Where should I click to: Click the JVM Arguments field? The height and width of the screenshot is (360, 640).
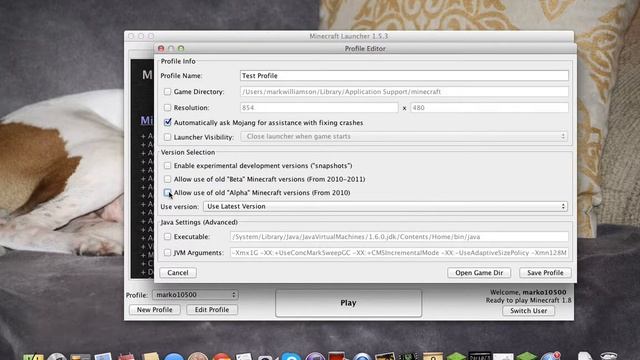click(x=399, y=252)
